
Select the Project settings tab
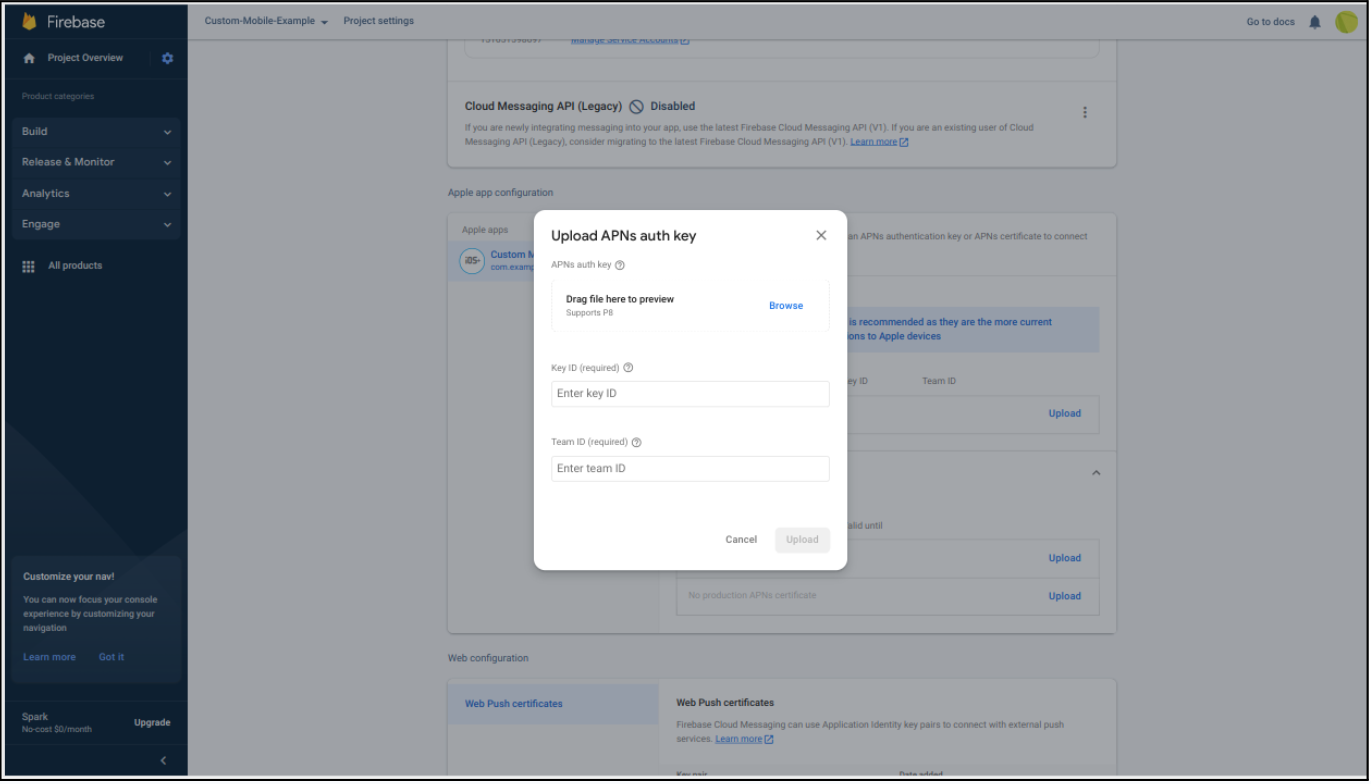378,21
